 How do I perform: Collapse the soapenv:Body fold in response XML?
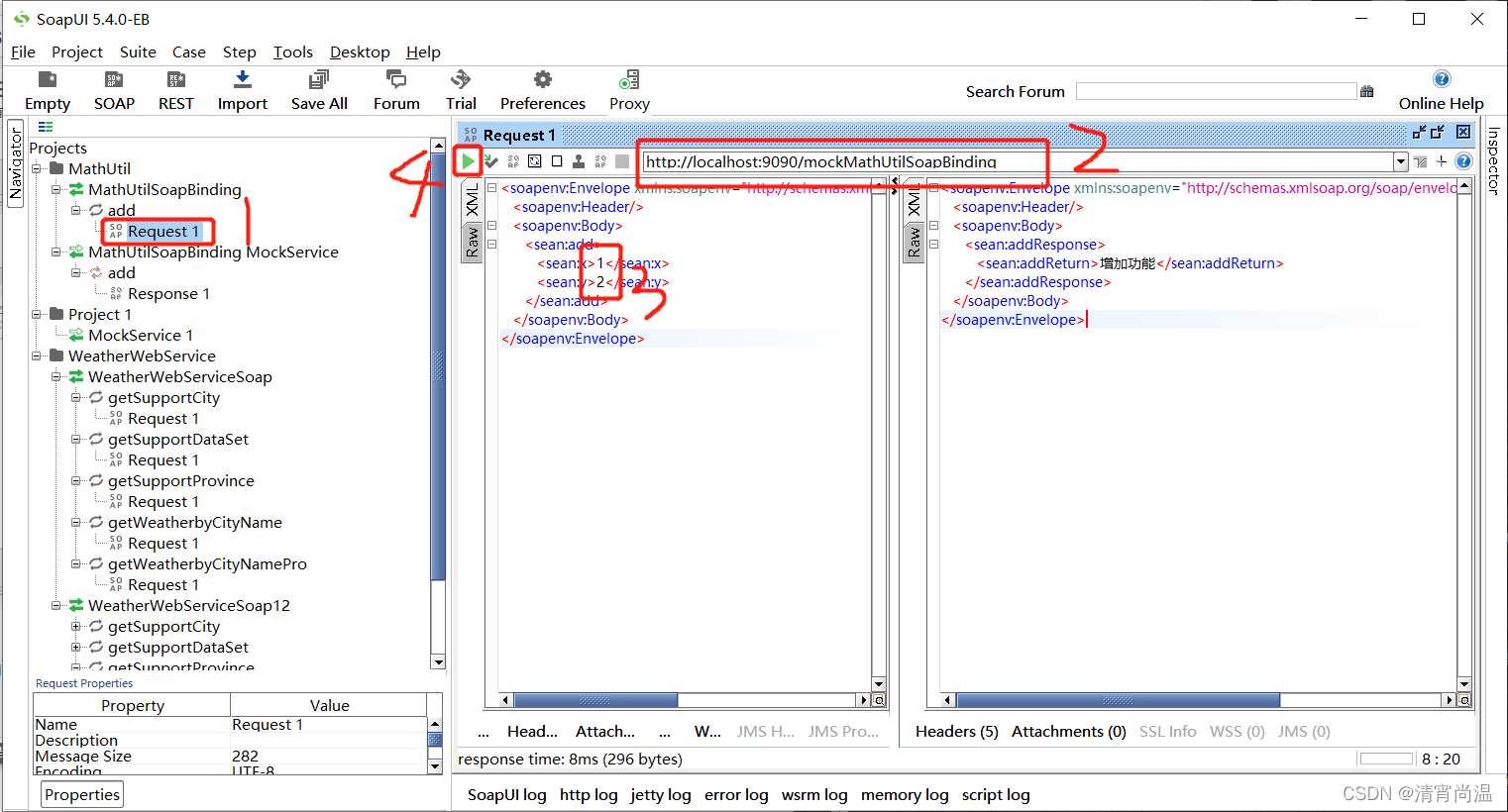933,226
